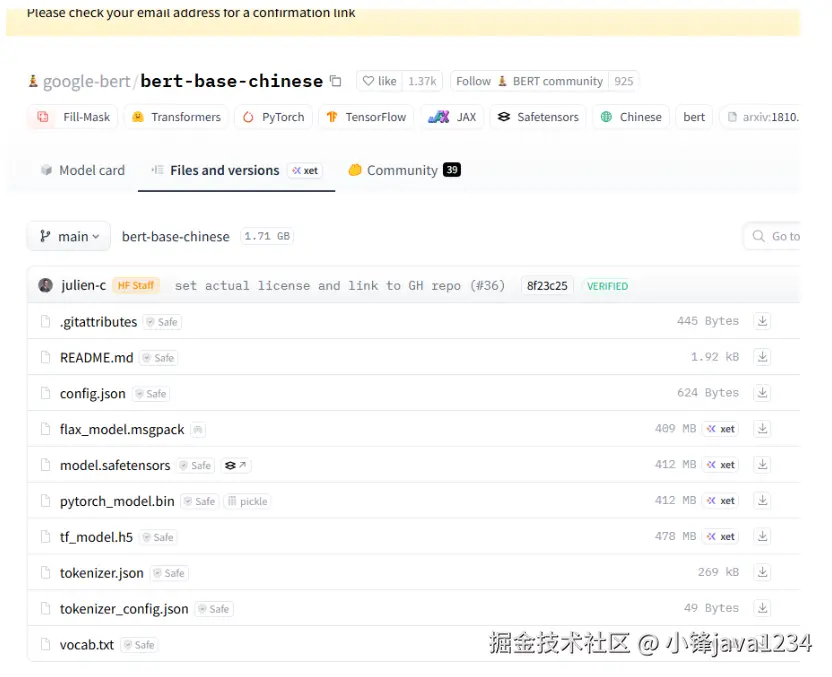Open the main branch dropdown
This screenshot has height=677, width=832.
point(69,236)
